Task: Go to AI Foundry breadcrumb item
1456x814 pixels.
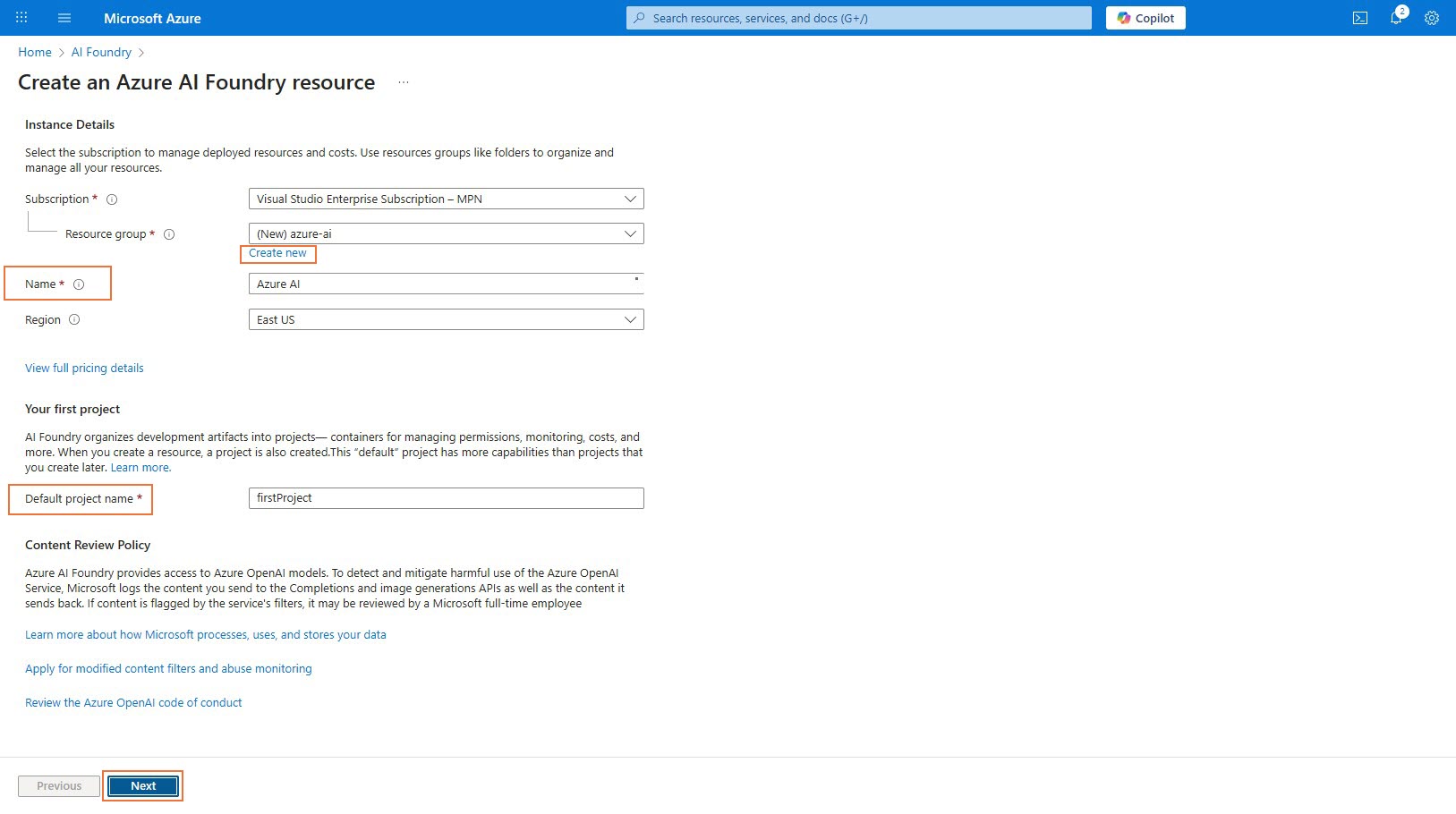Action: tap(101, 53)
